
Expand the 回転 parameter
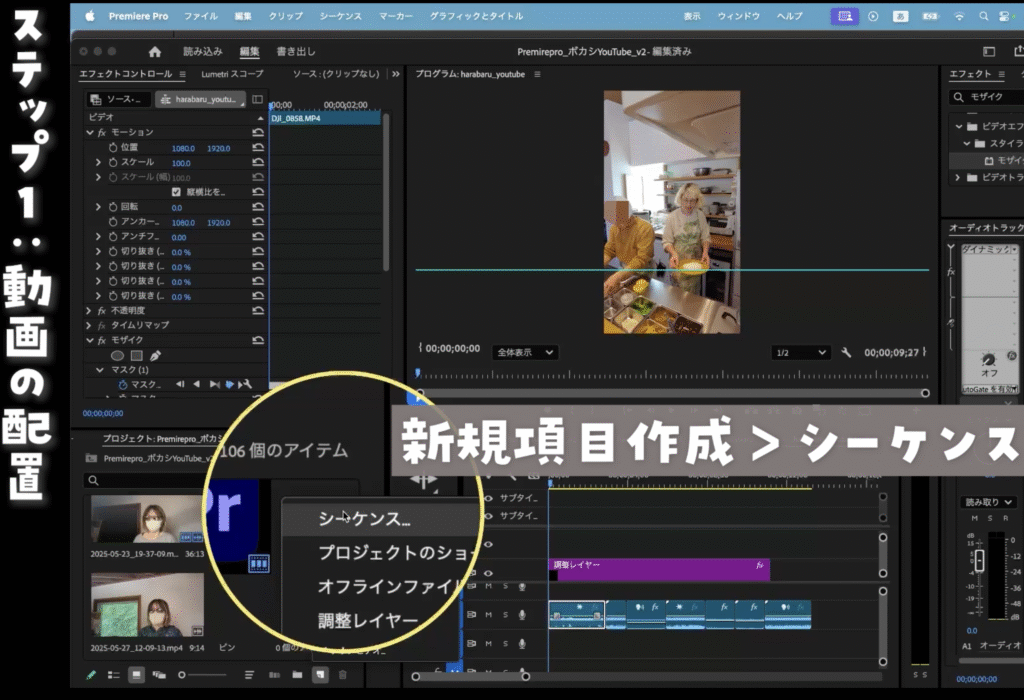click(x=98, y=207)
